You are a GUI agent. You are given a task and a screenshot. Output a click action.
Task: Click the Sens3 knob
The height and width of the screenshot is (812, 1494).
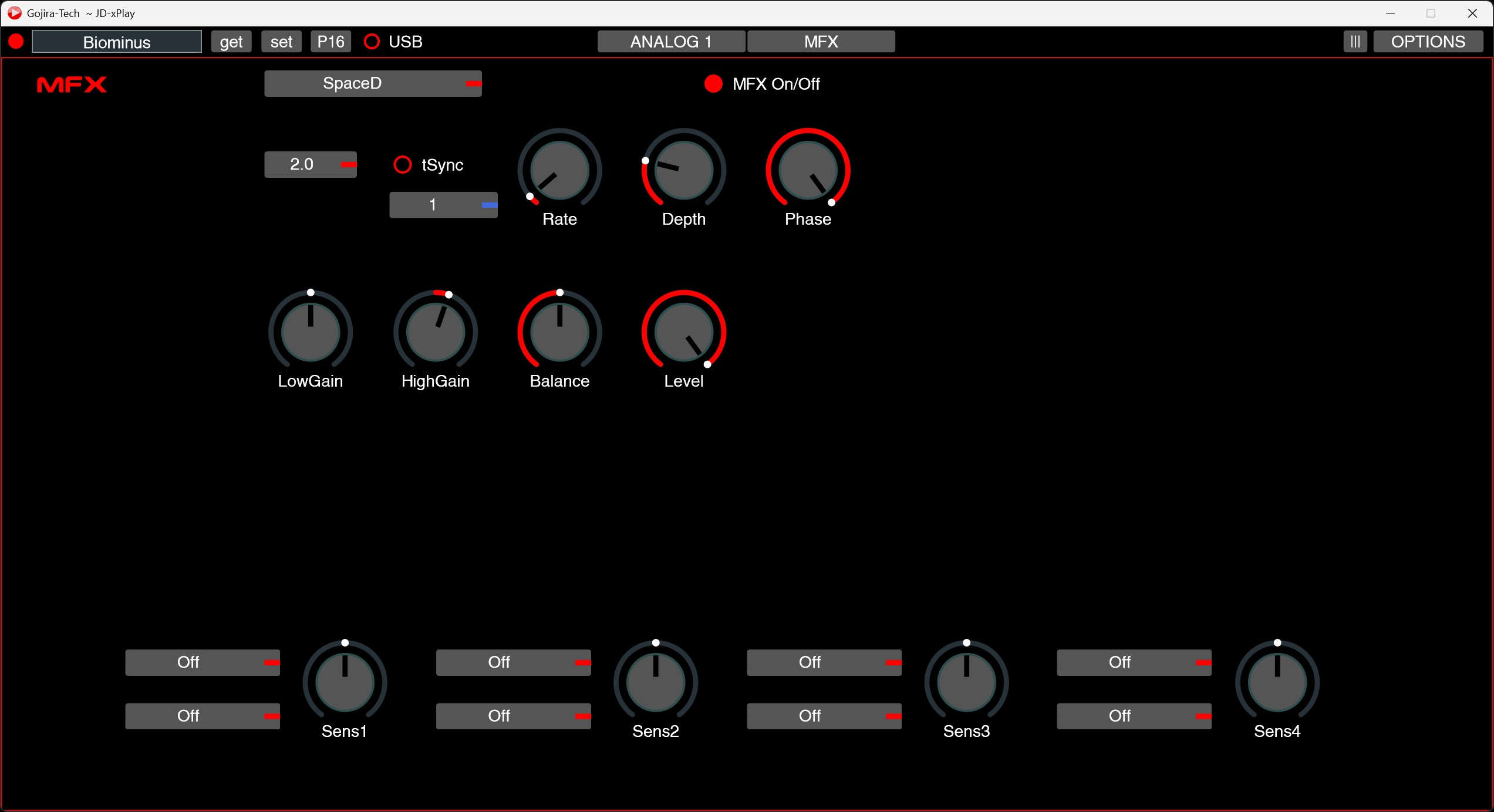click(x=966, y=682)
